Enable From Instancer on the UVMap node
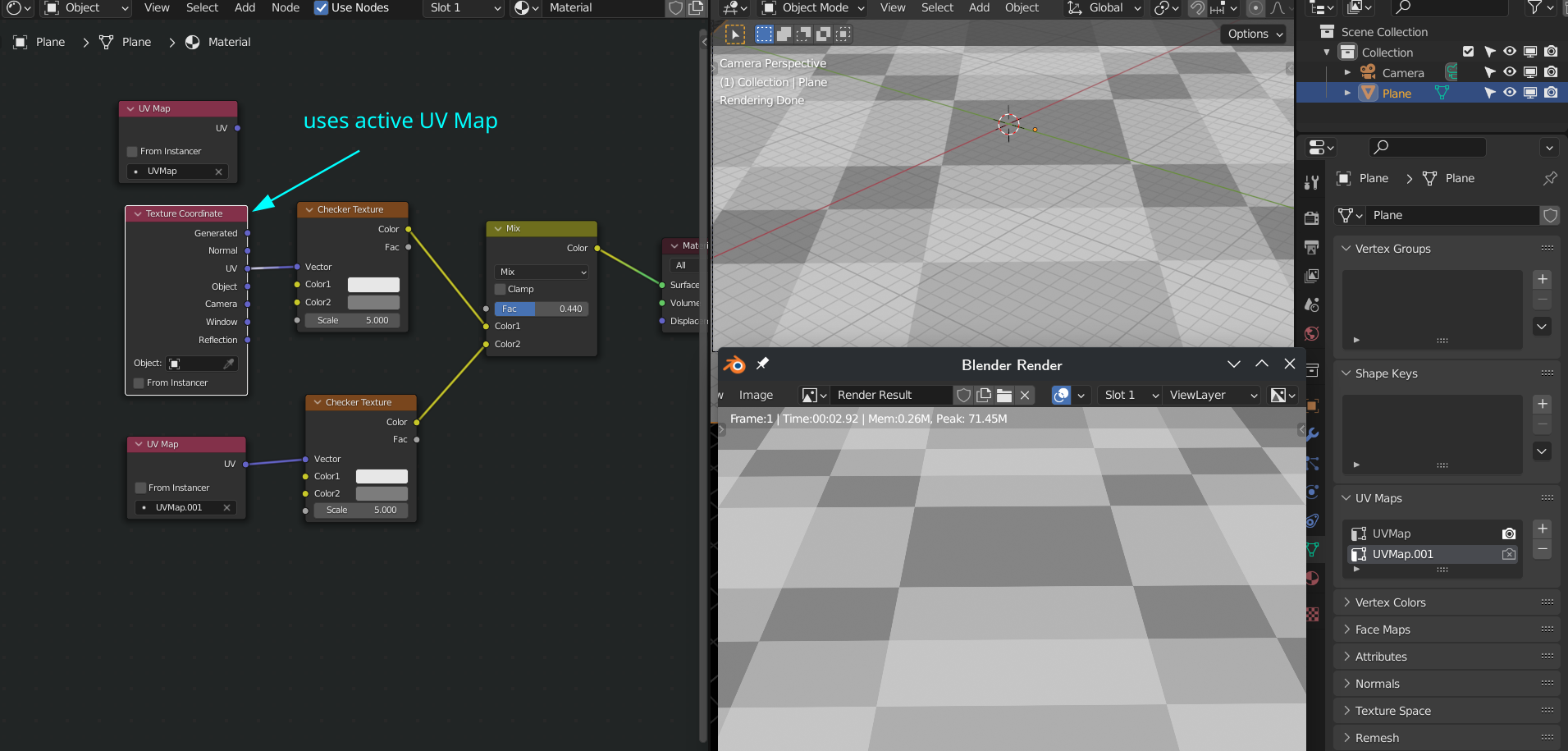 pyautogui.click(x=132, y=151)
